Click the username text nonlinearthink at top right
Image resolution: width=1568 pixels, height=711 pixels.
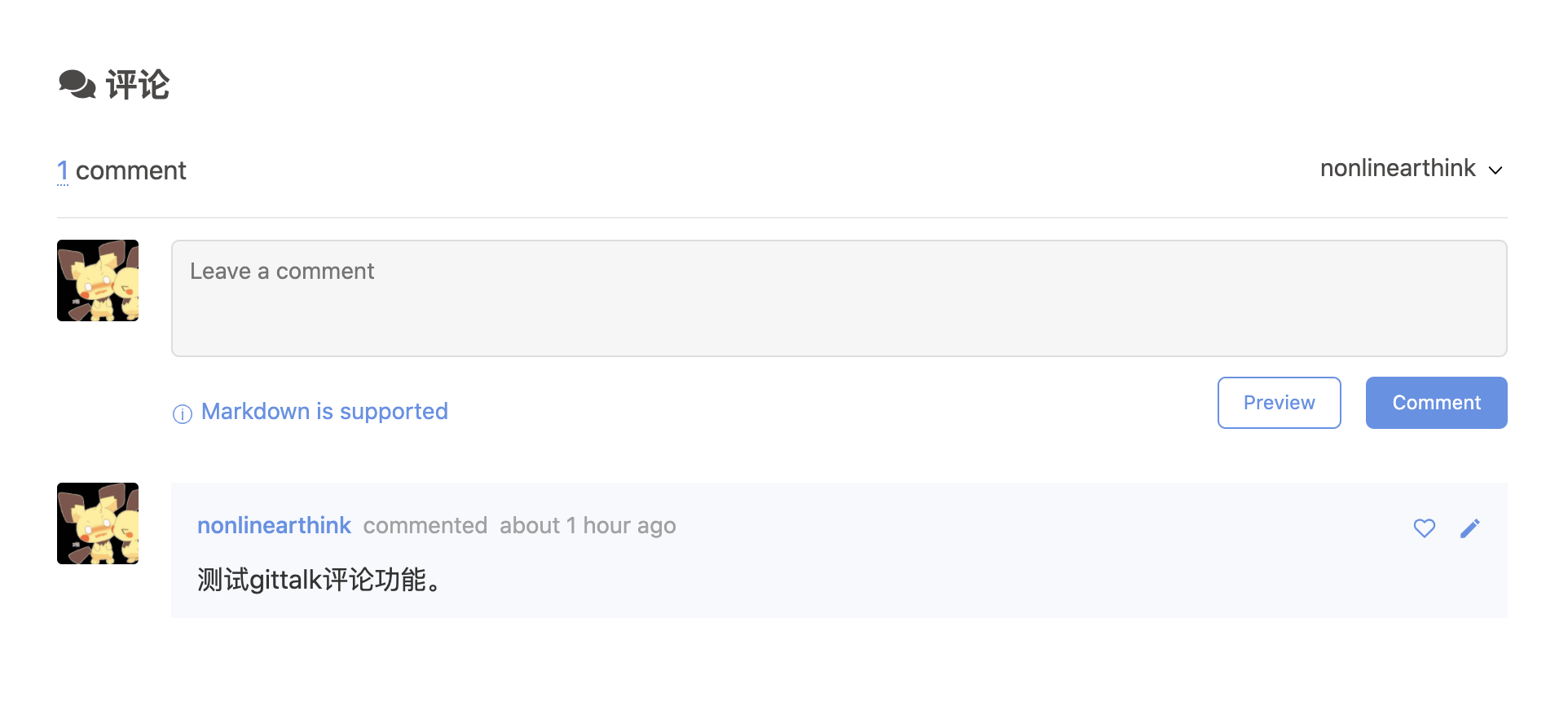coord(1398,169)
